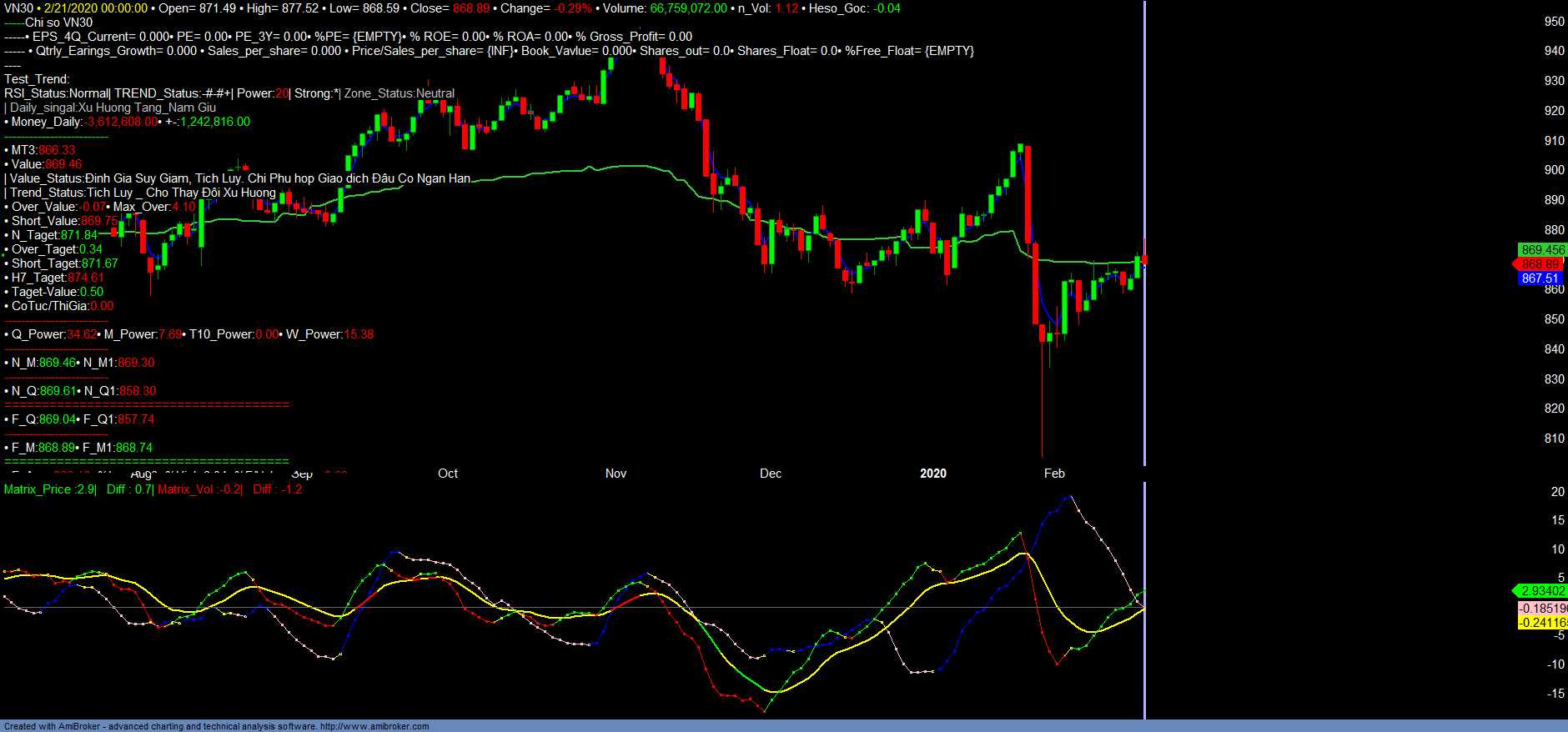Click the blue 867.51 price tag

tap(1540, 278)
